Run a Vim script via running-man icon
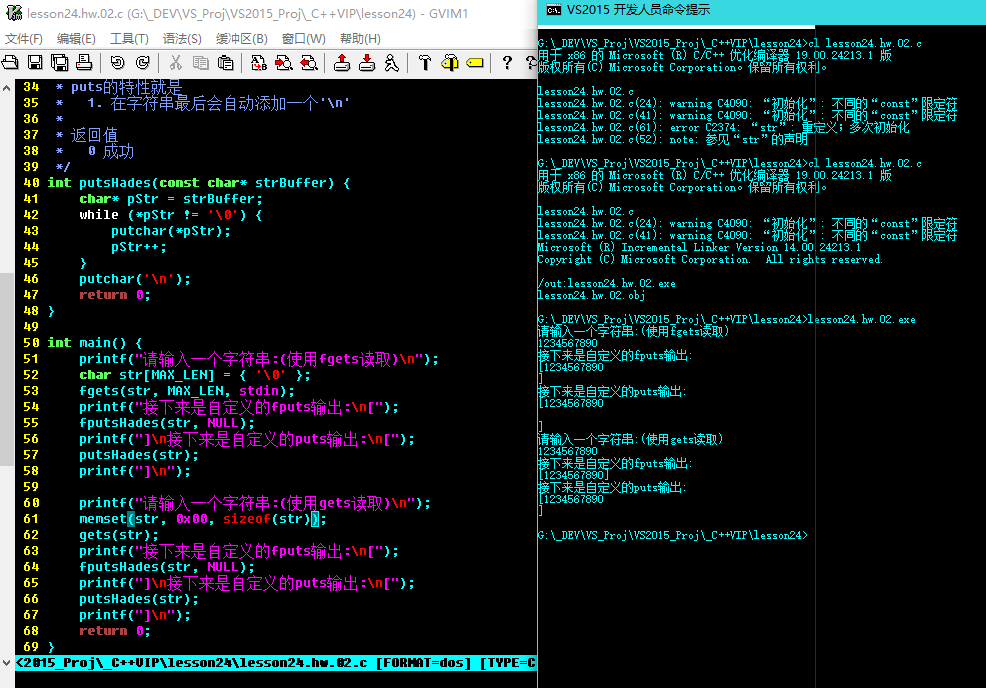 point(391,63)
